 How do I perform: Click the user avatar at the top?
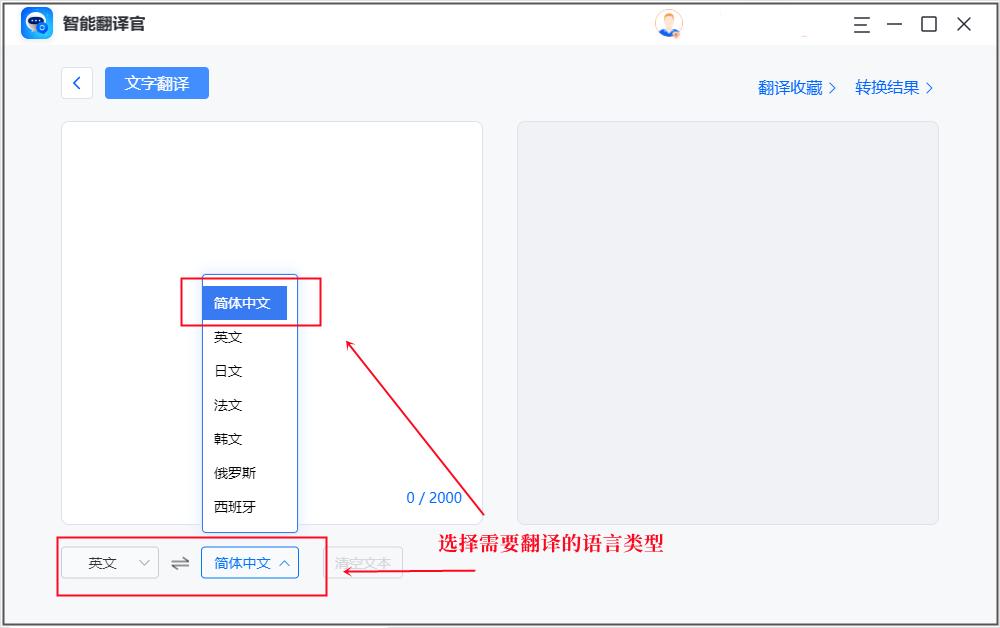point(670,21)
